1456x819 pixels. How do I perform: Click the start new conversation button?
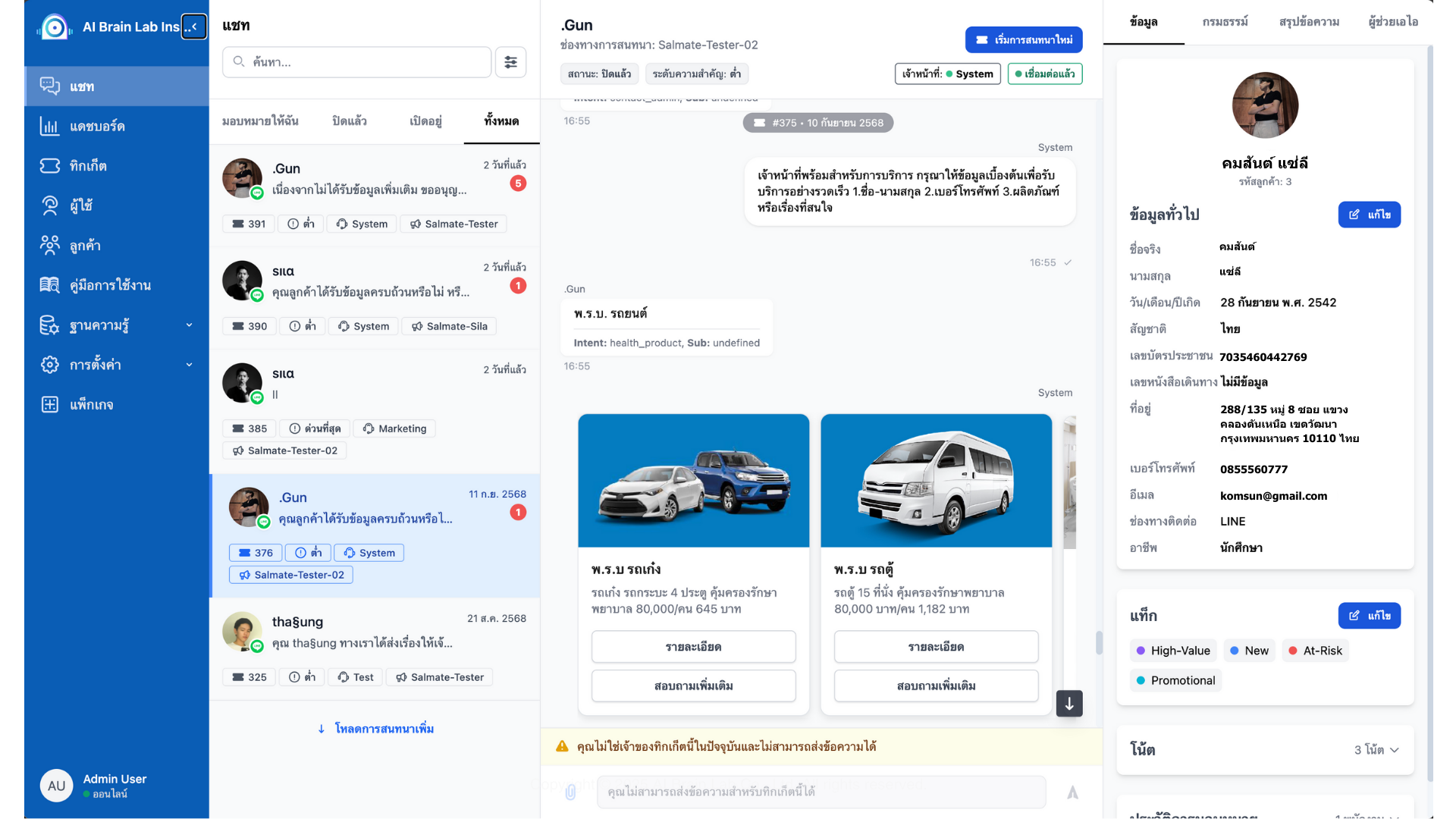pos(1023,39)
